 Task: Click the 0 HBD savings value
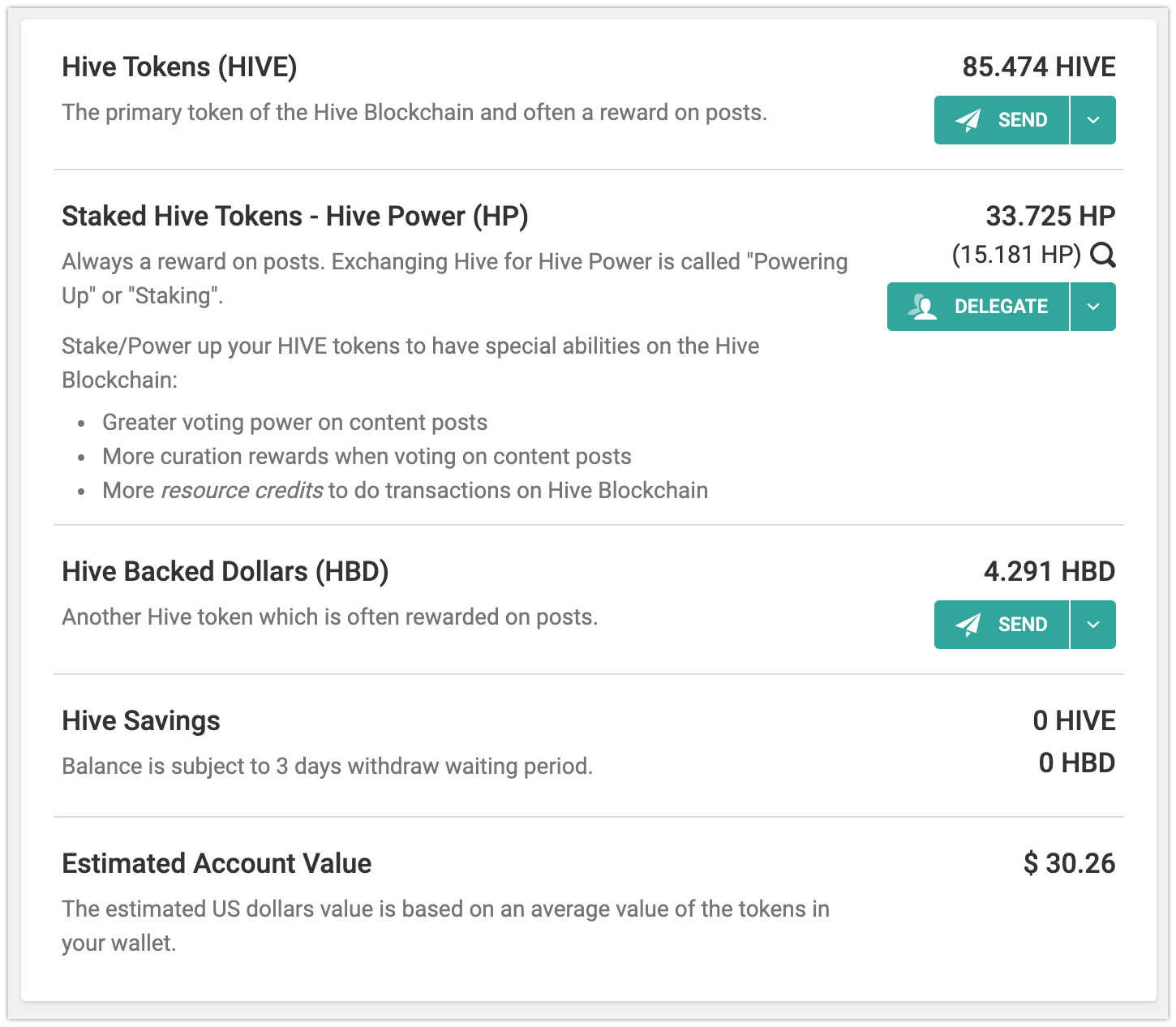1077,763
